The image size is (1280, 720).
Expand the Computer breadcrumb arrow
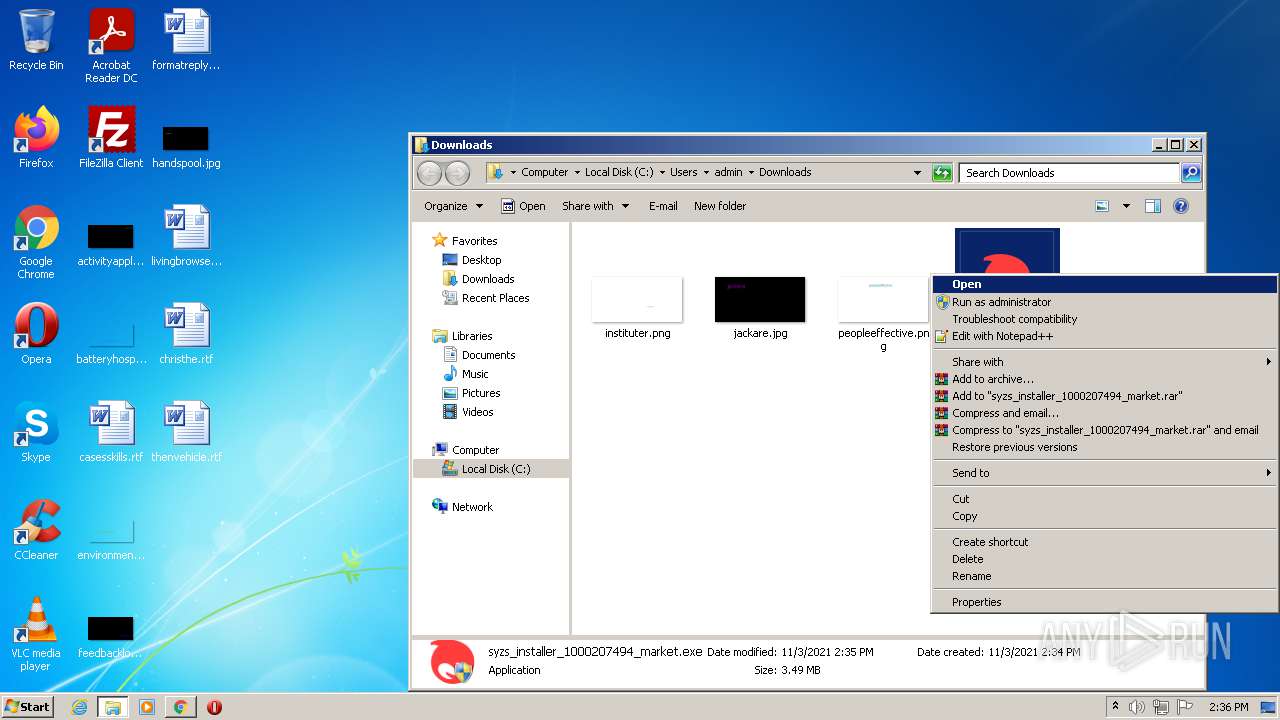577,173
